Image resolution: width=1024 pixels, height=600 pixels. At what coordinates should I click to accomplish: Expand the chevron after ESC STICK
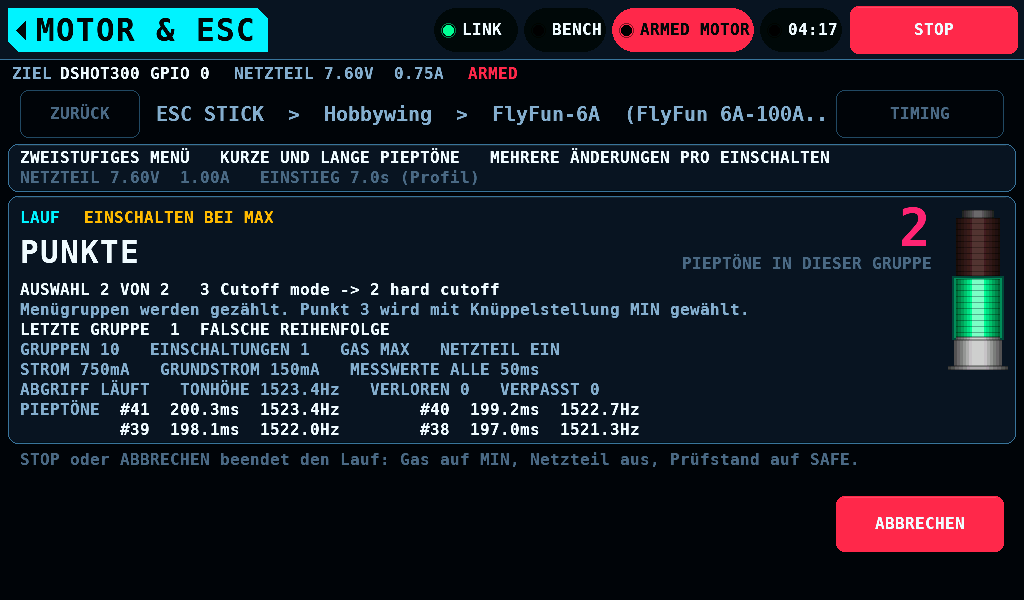294,116
